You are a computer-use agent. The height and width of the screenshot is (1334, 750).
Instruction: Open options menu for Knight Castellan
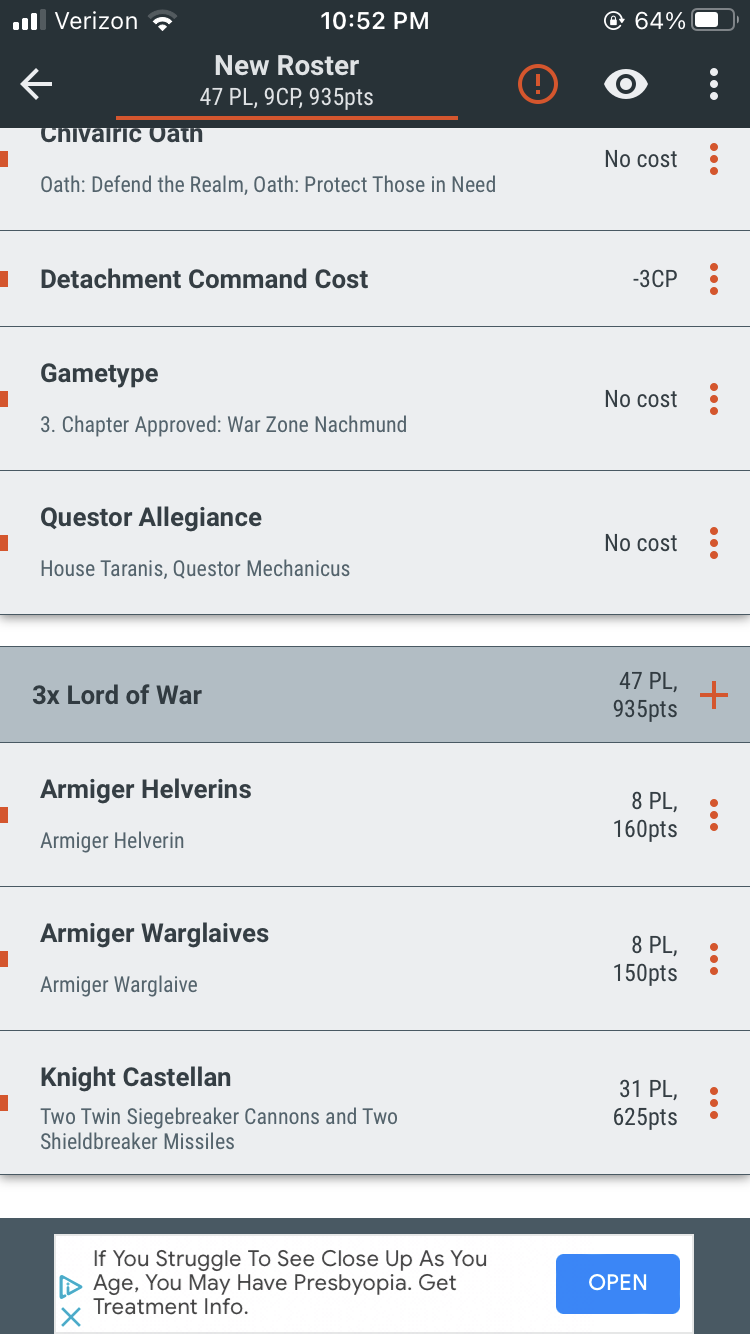[x=714, y=1104]
